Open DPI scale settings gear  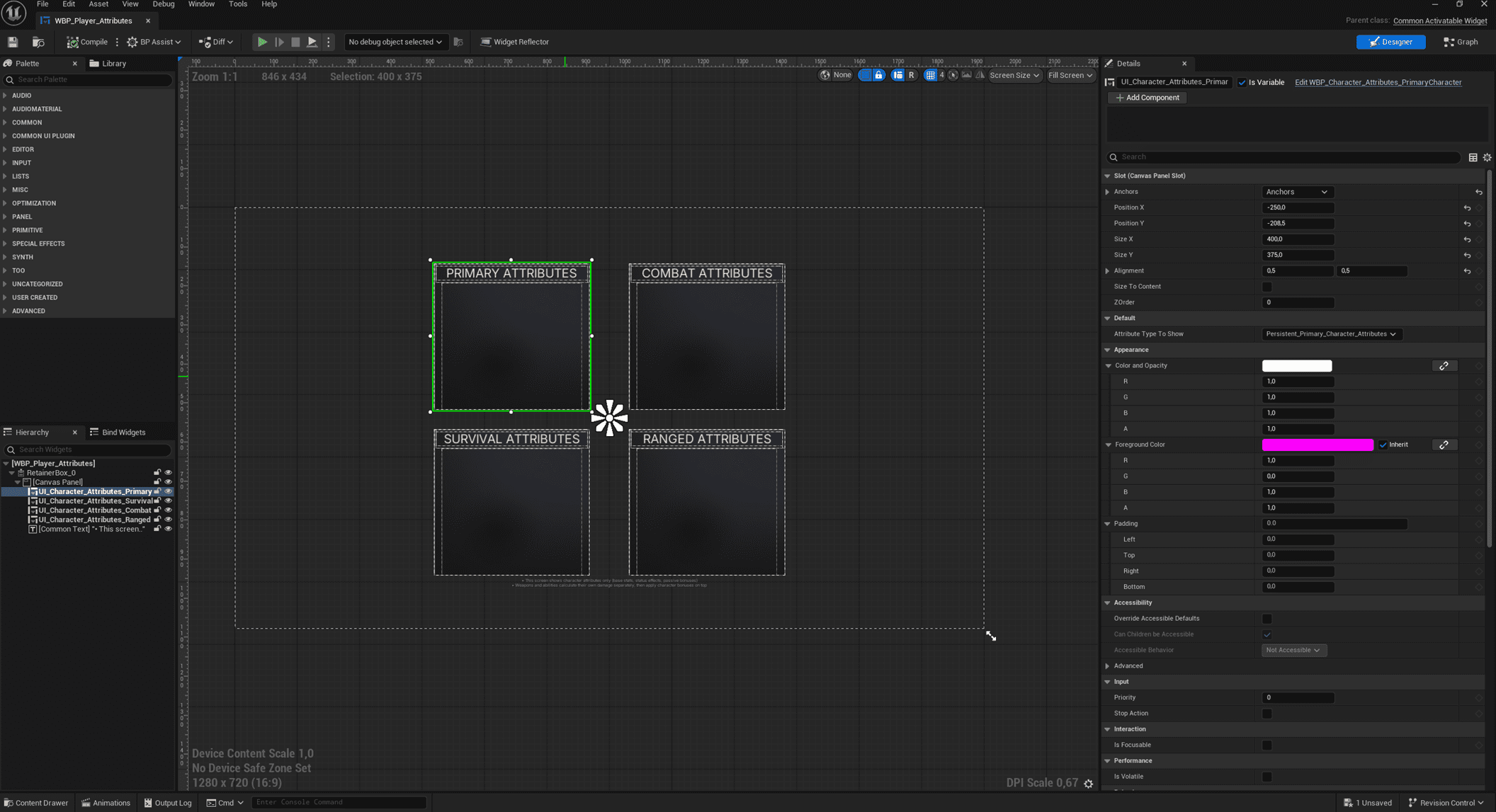(x=1089, y=783)
